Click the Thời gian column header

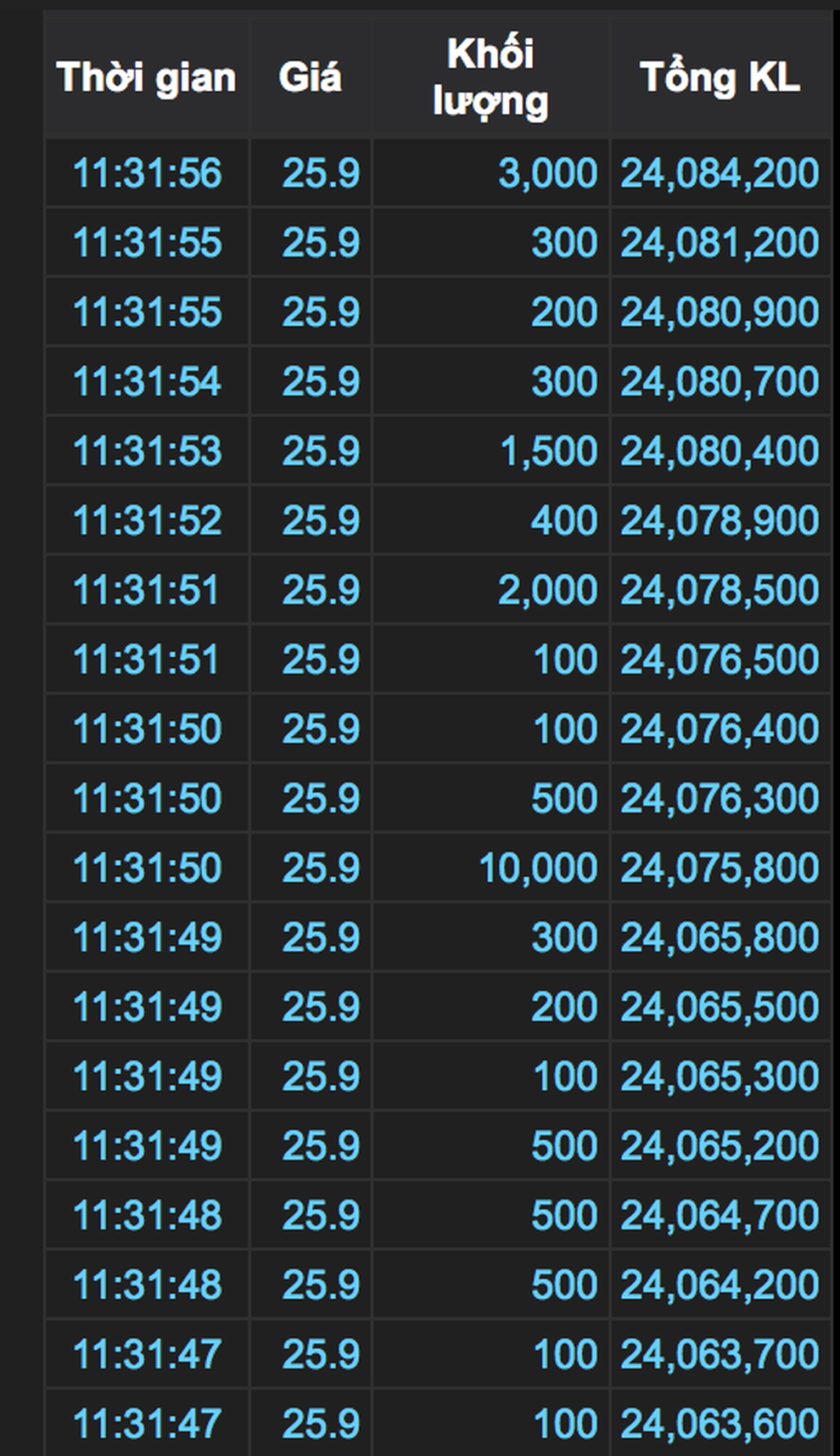(146, 78)
